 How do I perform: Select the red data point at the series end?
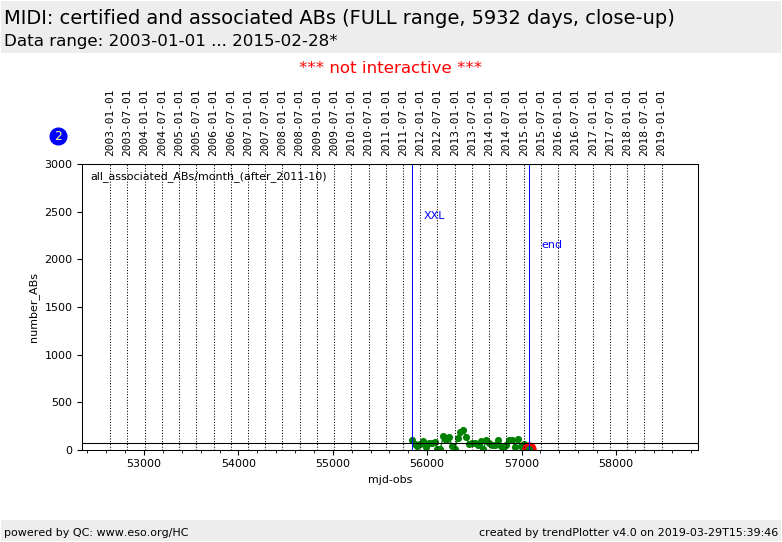(x=531, y=448)
